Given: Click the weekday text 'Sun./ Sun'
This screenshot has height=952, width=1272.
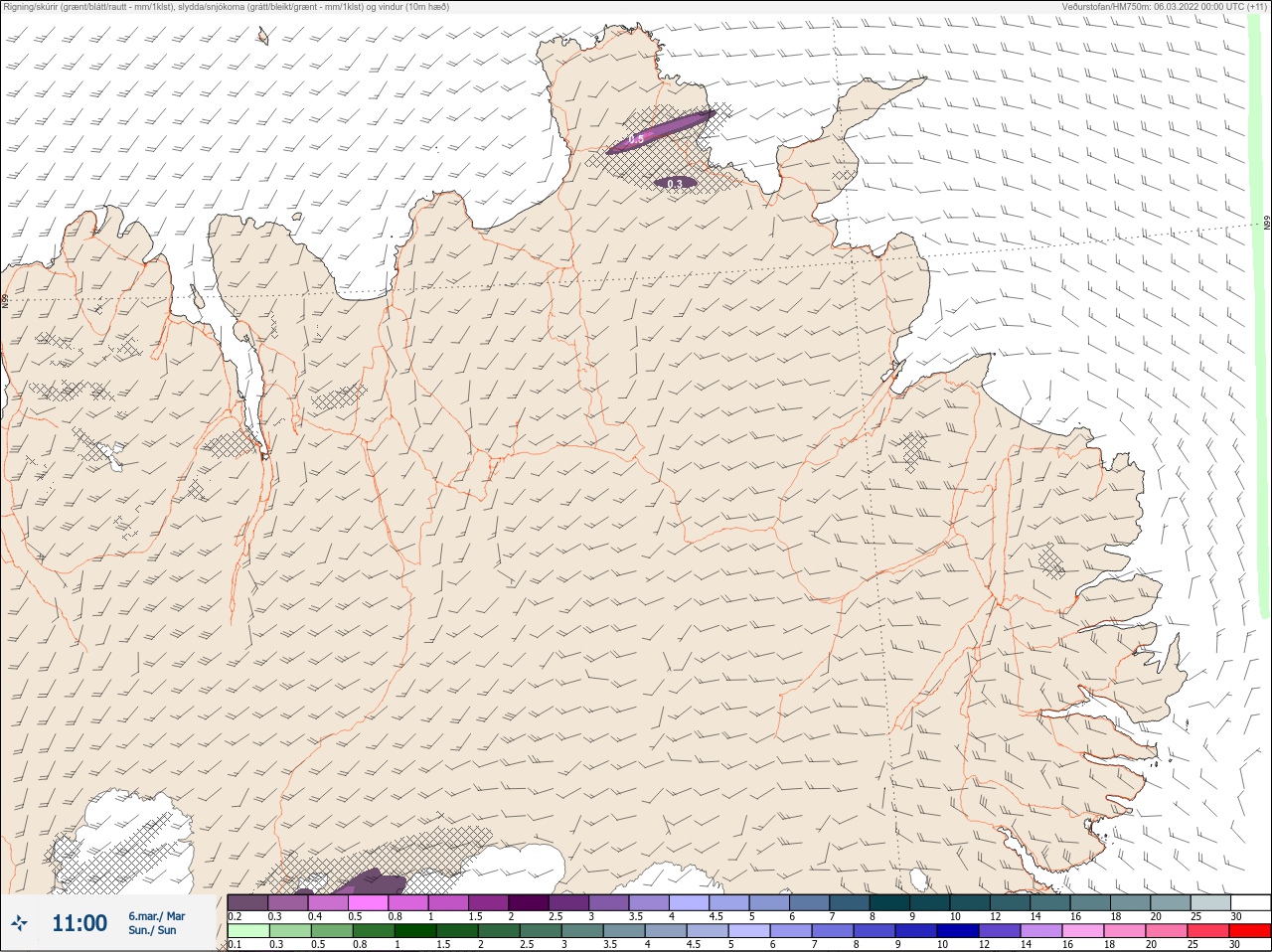Looking at the screenshot, I should coord(152,930).
